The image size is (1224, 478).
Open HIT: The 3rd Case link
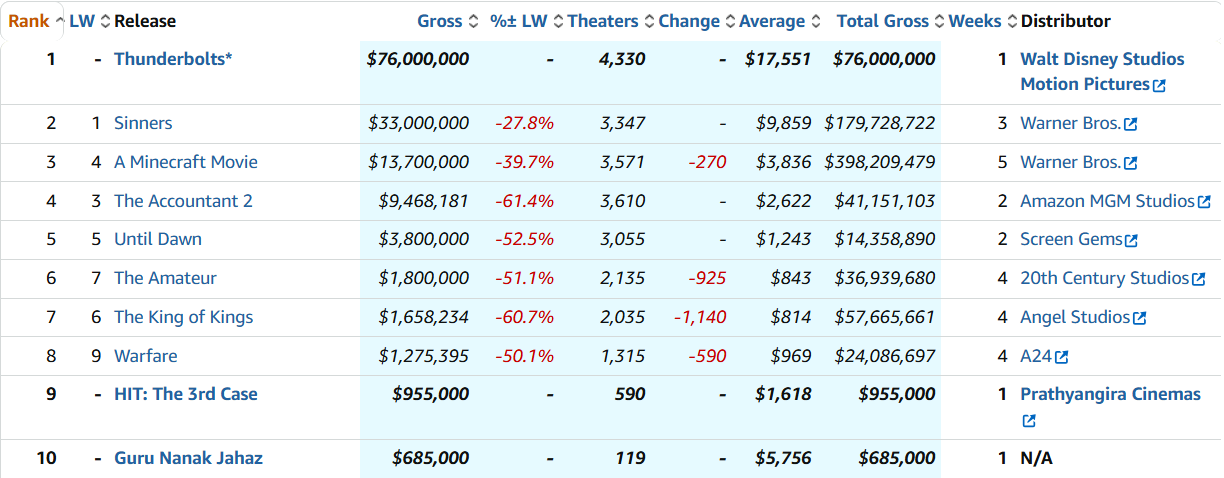coord(185,394)
